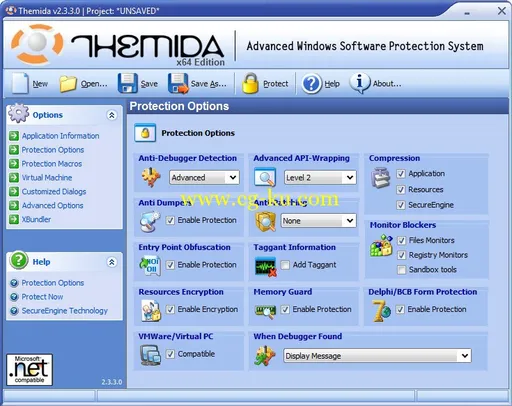
Task: Enable Sandbox tools checkbox
Action: [402, 270]
